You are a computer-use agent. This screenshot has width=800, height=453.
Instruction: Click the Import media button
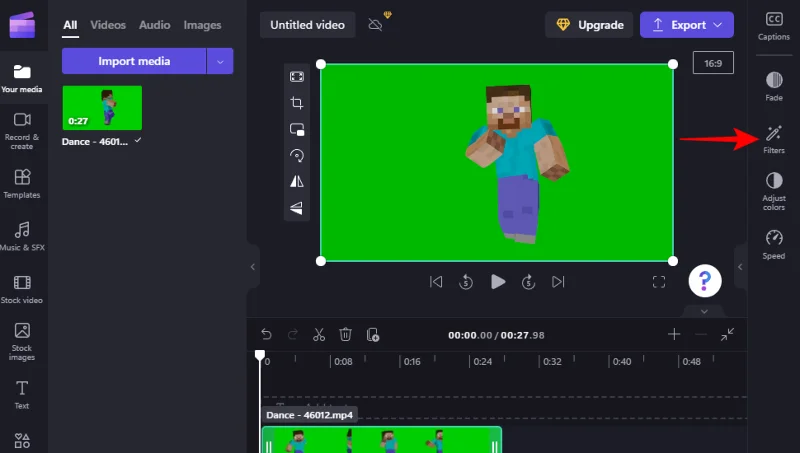[134, 61]
